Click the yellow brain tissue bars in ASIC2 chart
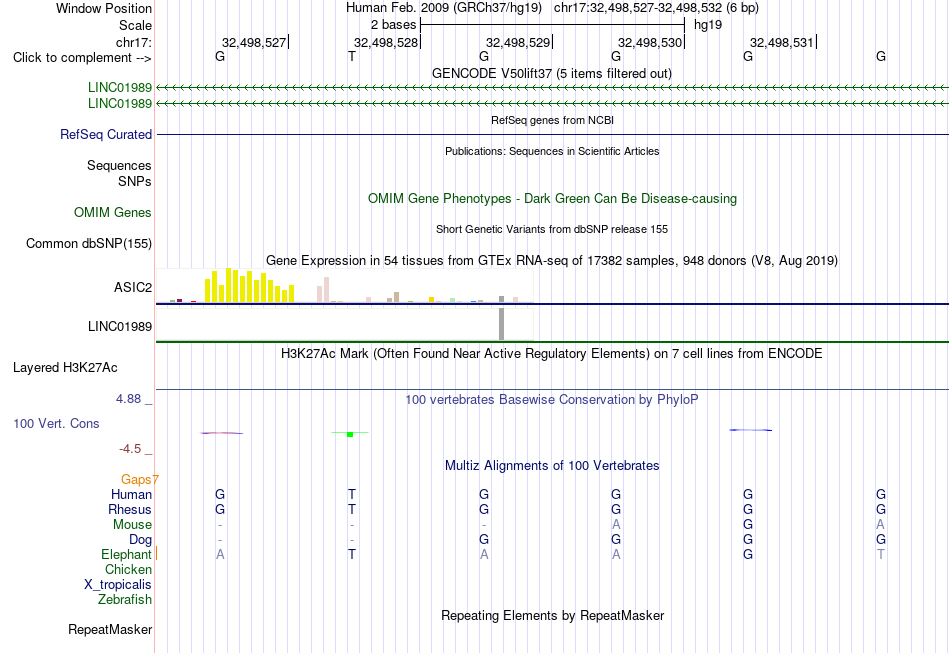Screen dimensions: 950x653 pos(250,285)
